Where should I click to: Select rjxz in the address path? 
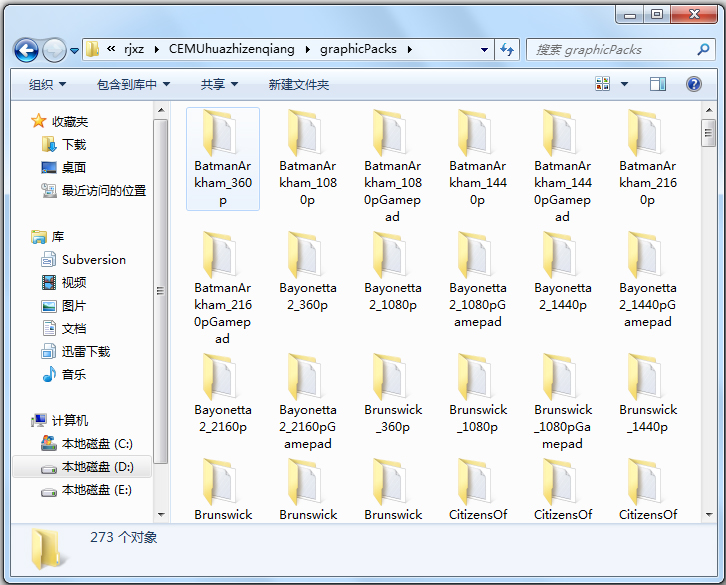(x=134, y=49)
